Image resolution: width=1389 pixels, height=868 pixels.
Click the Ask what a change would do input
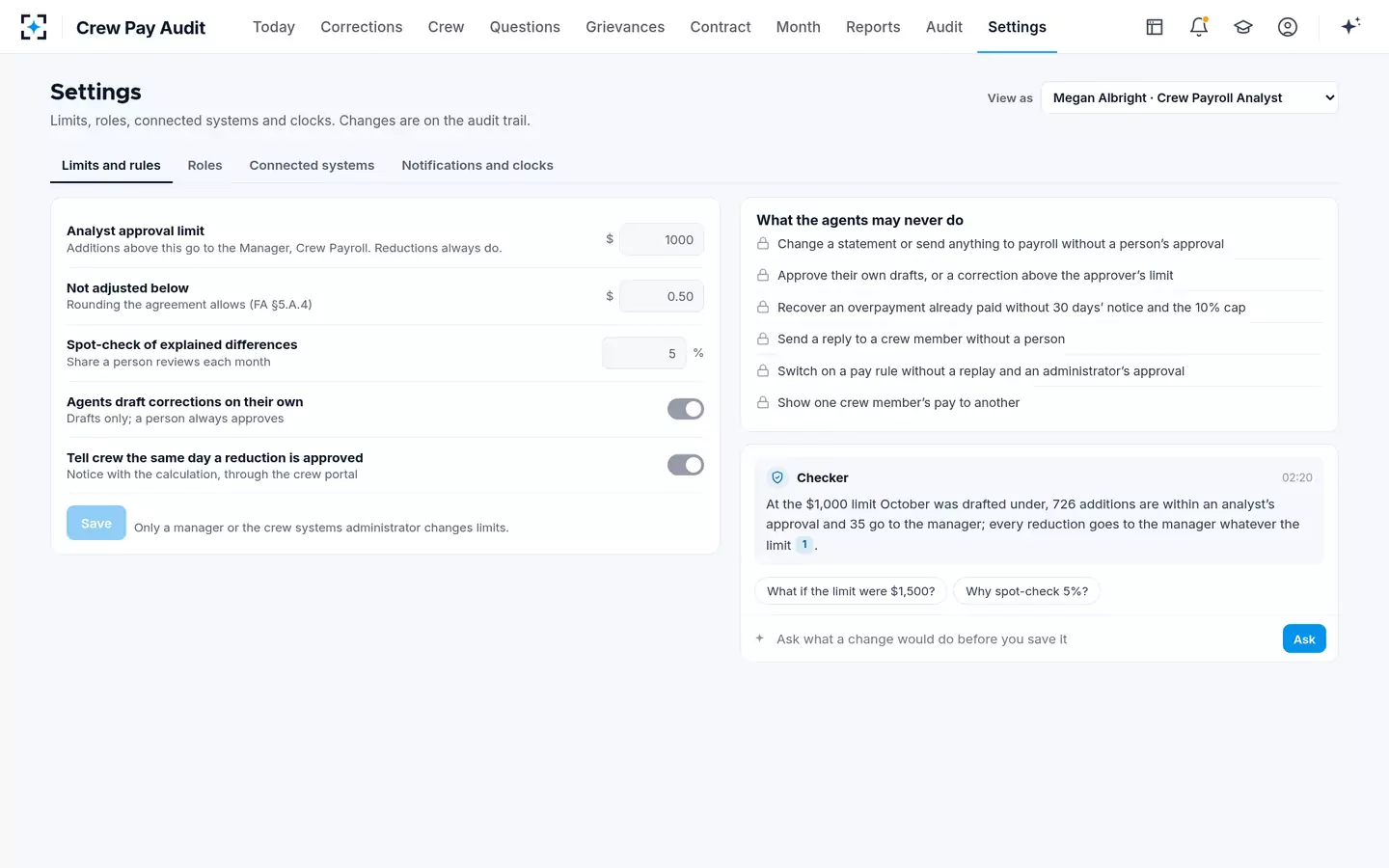[1022, 638]
